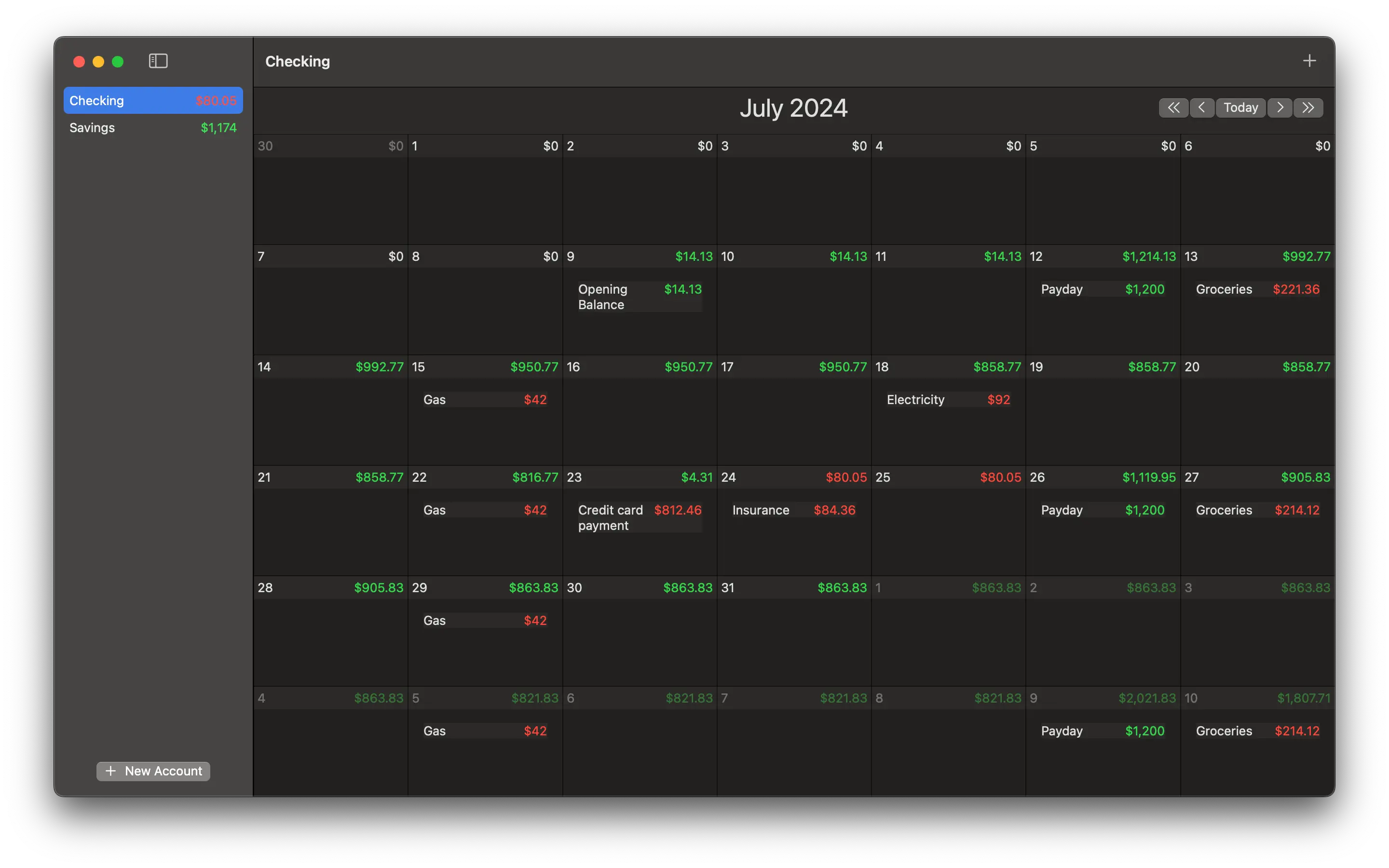Open the Opening Balance transaction on July 9
Image resolution: width=1389 pixels, height=868 pixels.
tap(639, 297)
